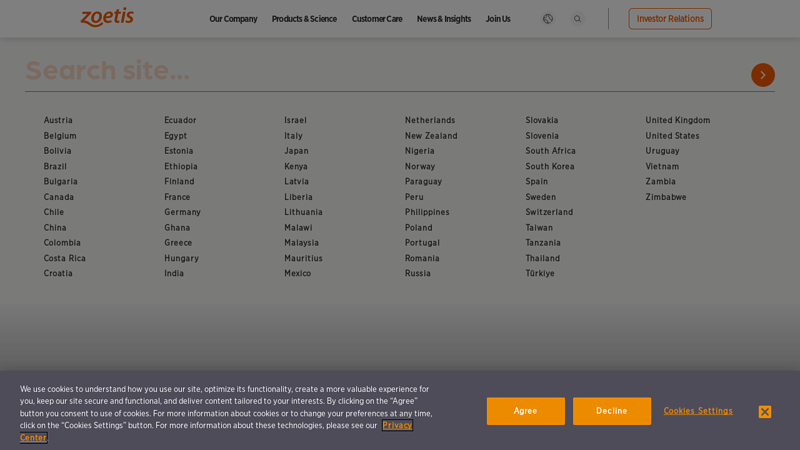This screenshot has width=800, height=450.
Task: Open the Join Us menu
Action: (497, 19)
